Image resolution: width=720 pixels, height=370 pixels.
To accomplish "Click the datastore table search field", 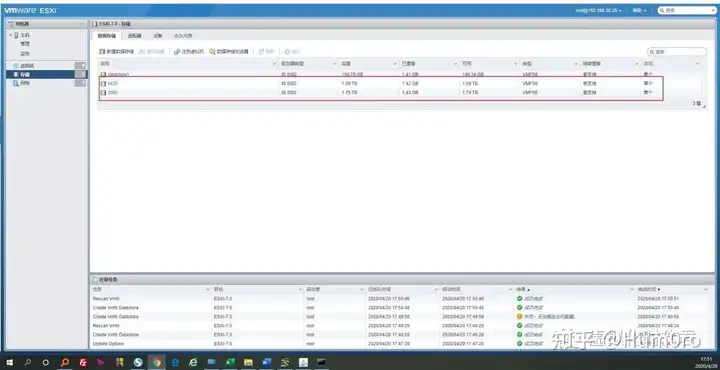I will 677,52.
